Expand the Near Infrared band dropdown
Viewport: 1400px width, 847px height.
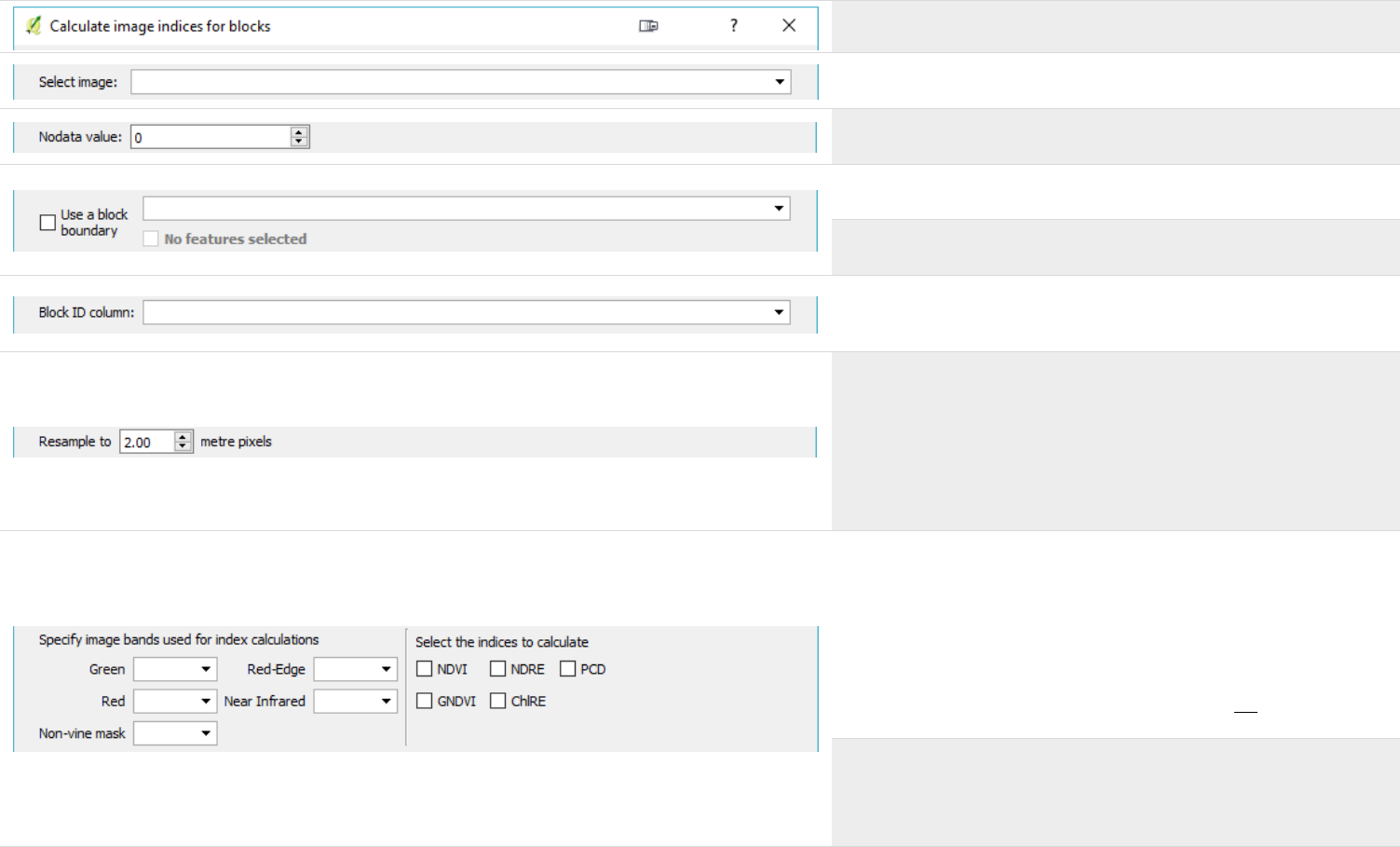tap(355, 701)
